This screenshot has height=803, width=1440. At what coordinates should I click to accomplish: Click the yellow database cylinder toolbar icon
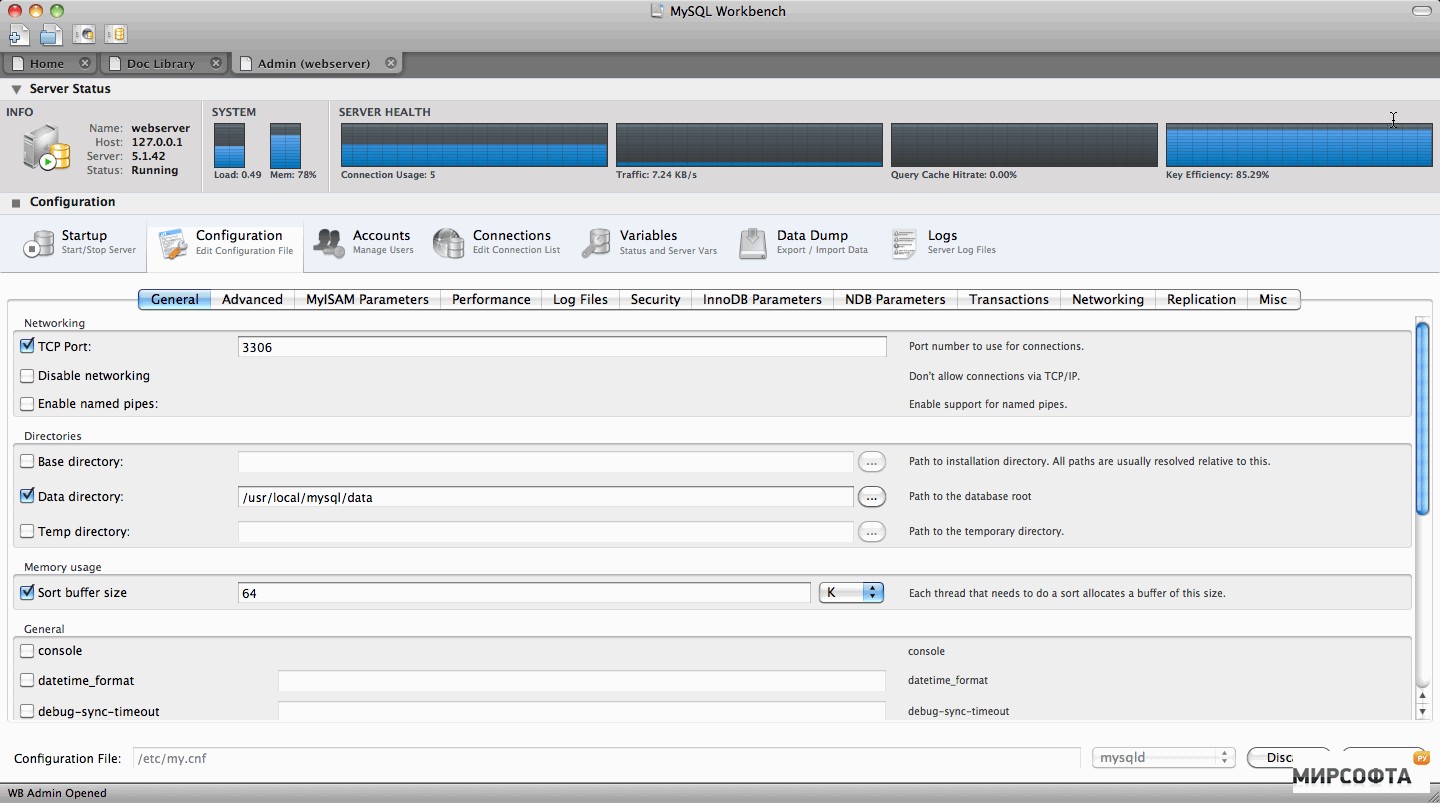click(115, 34)
